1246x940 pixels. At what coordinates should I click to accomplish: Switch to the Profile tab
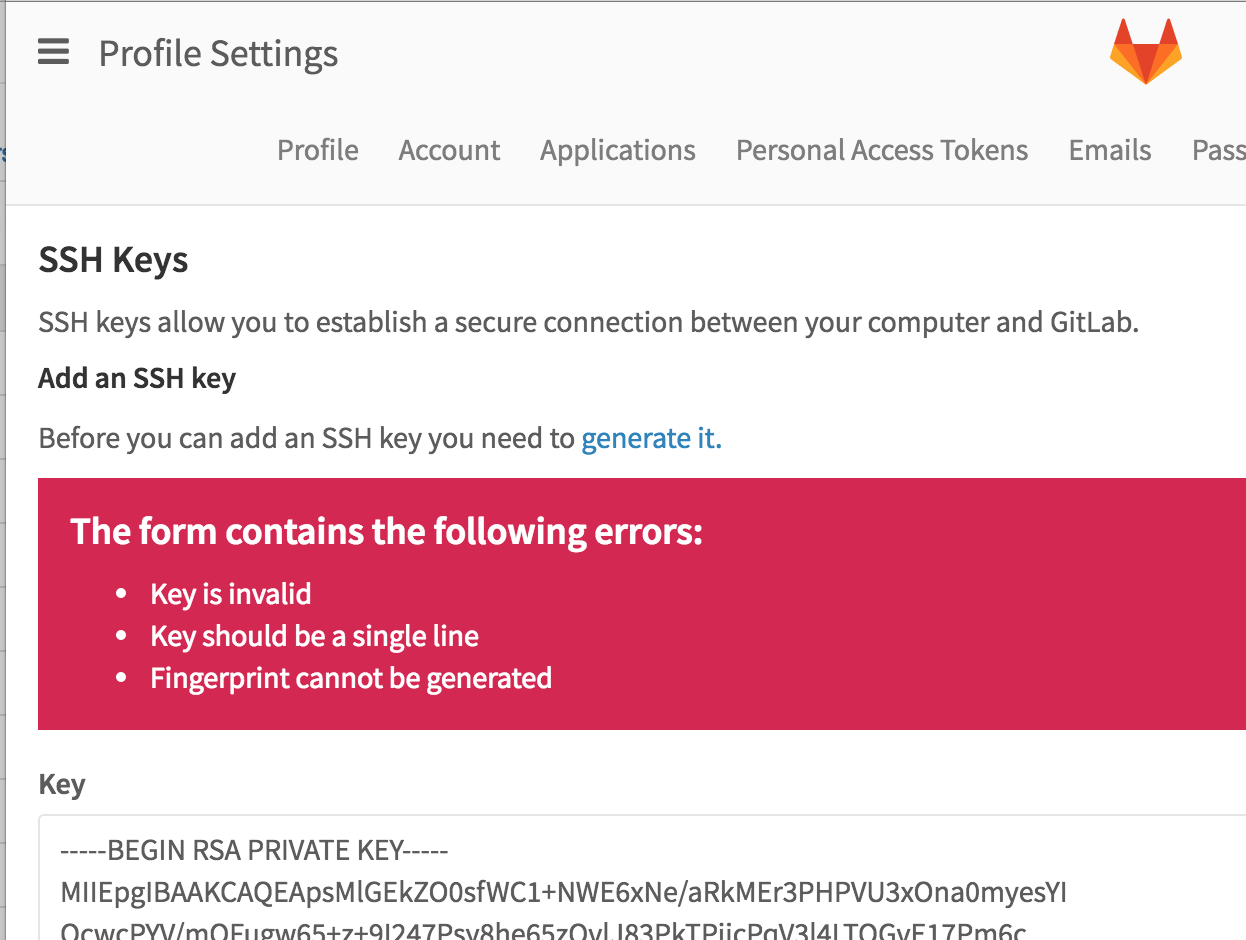point(317,150)
